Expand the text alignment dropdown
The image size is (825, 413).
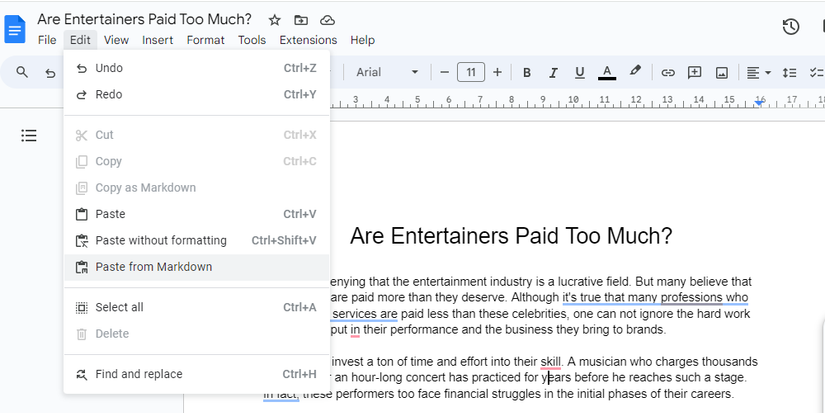click(x=759, y=72)
